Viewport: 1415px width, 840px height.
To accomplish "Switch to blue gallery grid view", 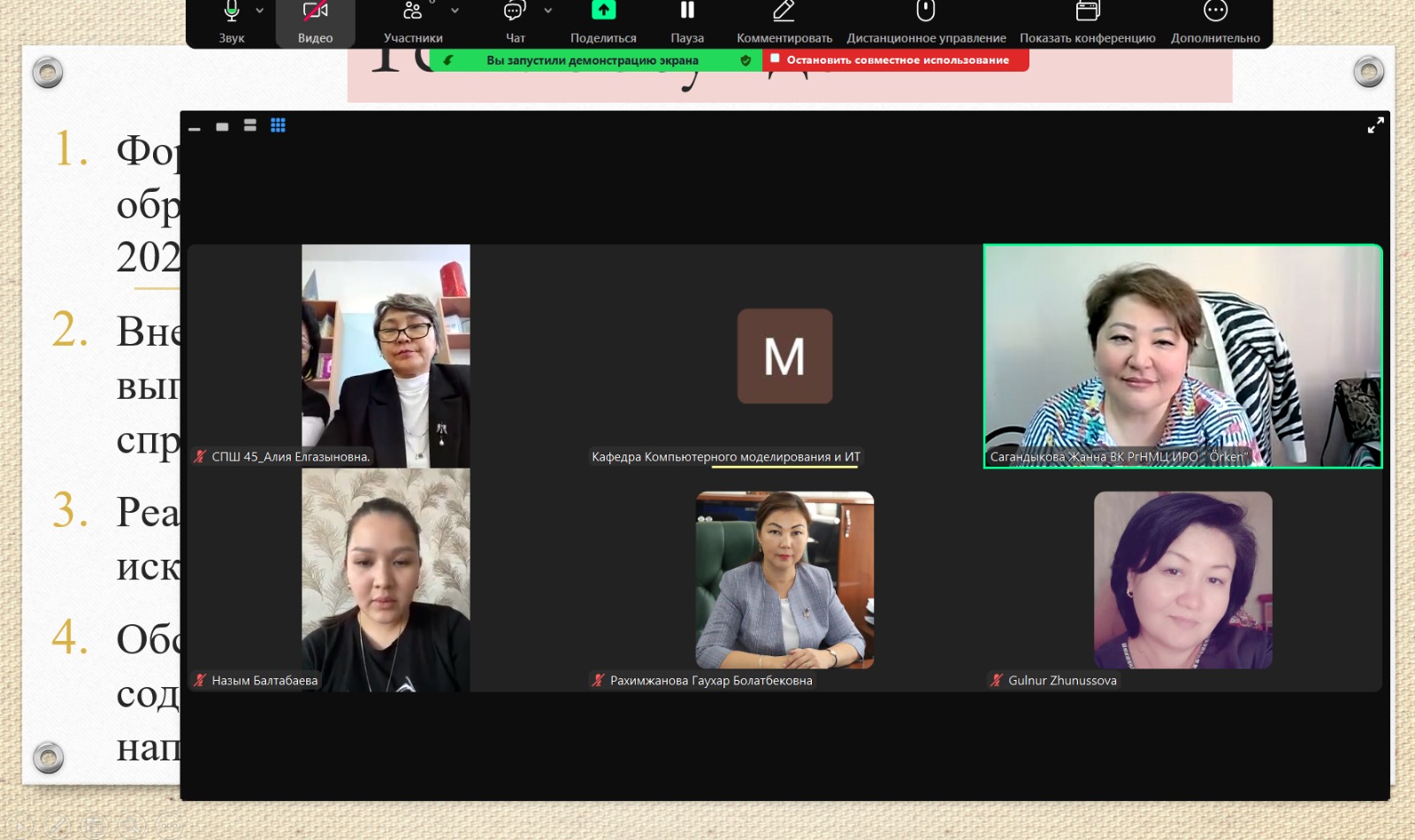I will coord(278,126).
